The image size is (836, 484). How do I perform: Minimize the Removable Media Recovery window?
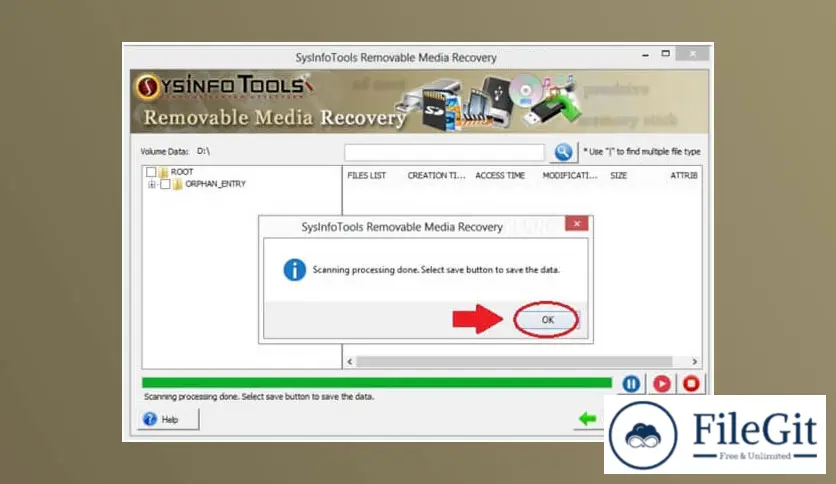(645, 54)
